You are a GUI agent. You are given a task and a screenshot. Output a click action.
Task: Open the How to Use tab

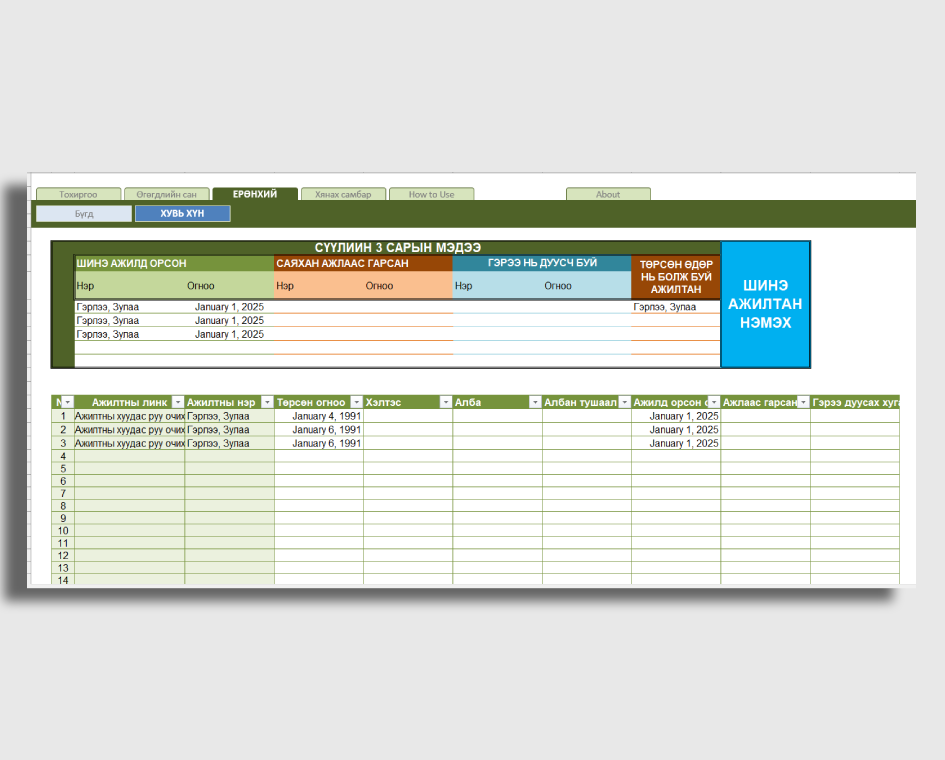pos(431,195)
